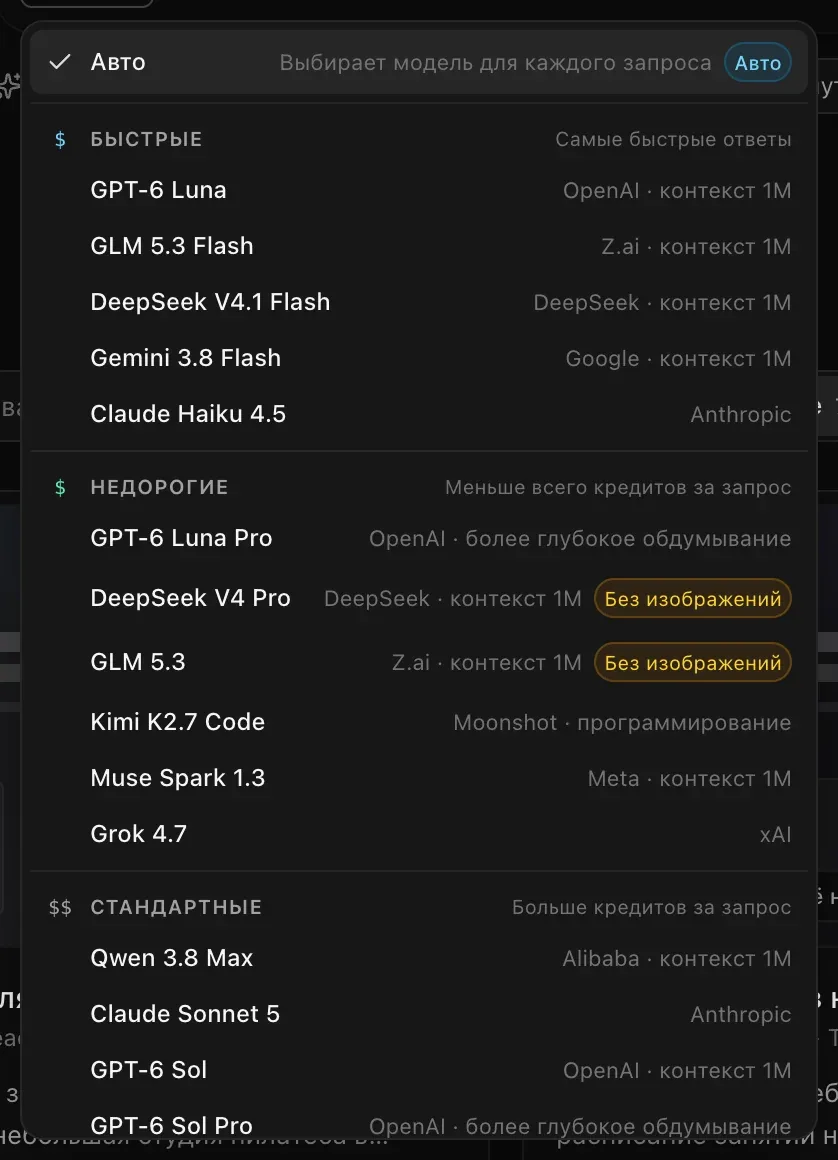Pick DeepSeek V4.1 Flash from the list
Screen dimensions: 838x1160
[x=419, y=302]
